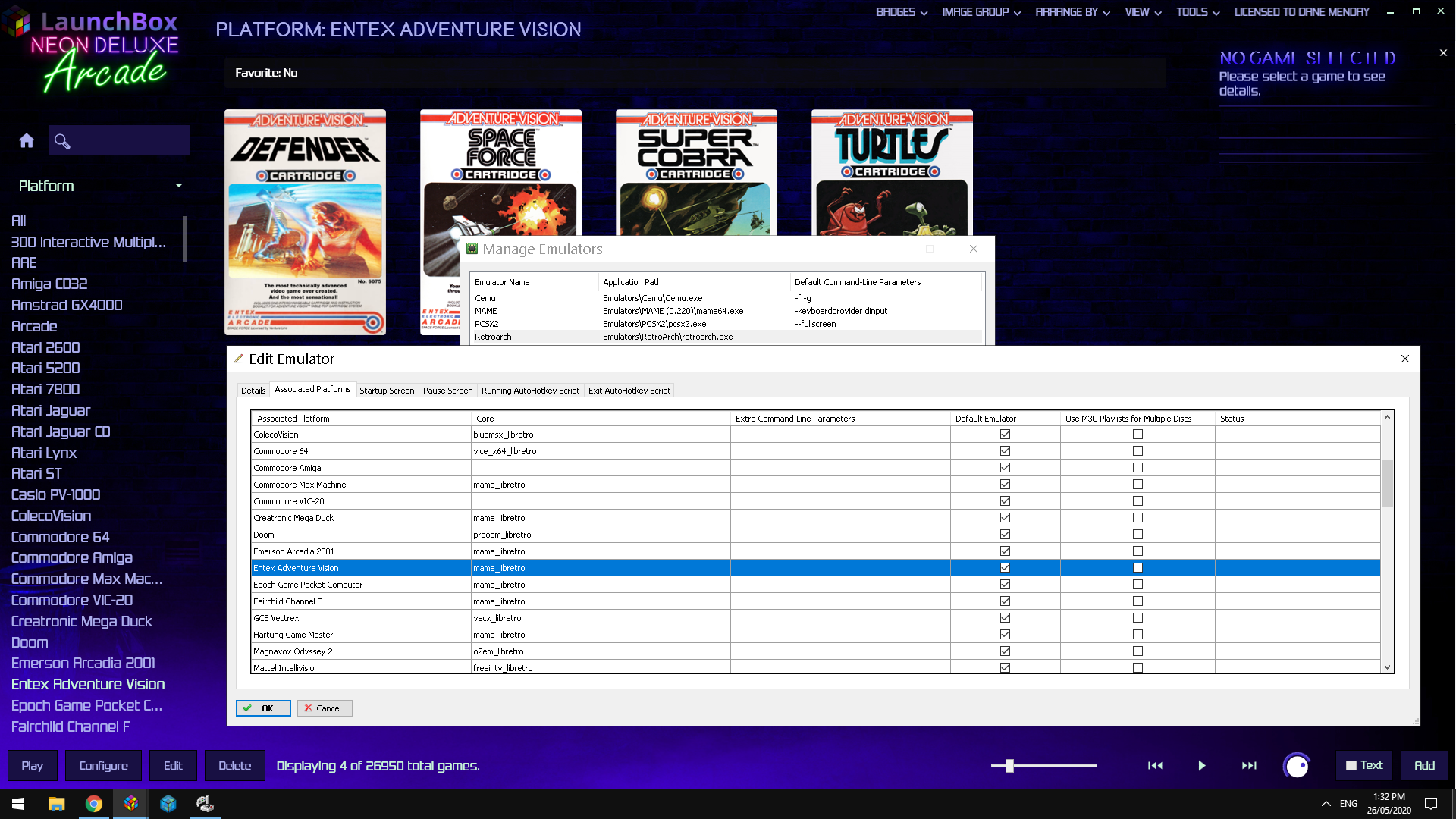Open the Image Group dropdown
Viewport: 1456px width, 819px height.
pyautogui.click(x=981, y=12)
